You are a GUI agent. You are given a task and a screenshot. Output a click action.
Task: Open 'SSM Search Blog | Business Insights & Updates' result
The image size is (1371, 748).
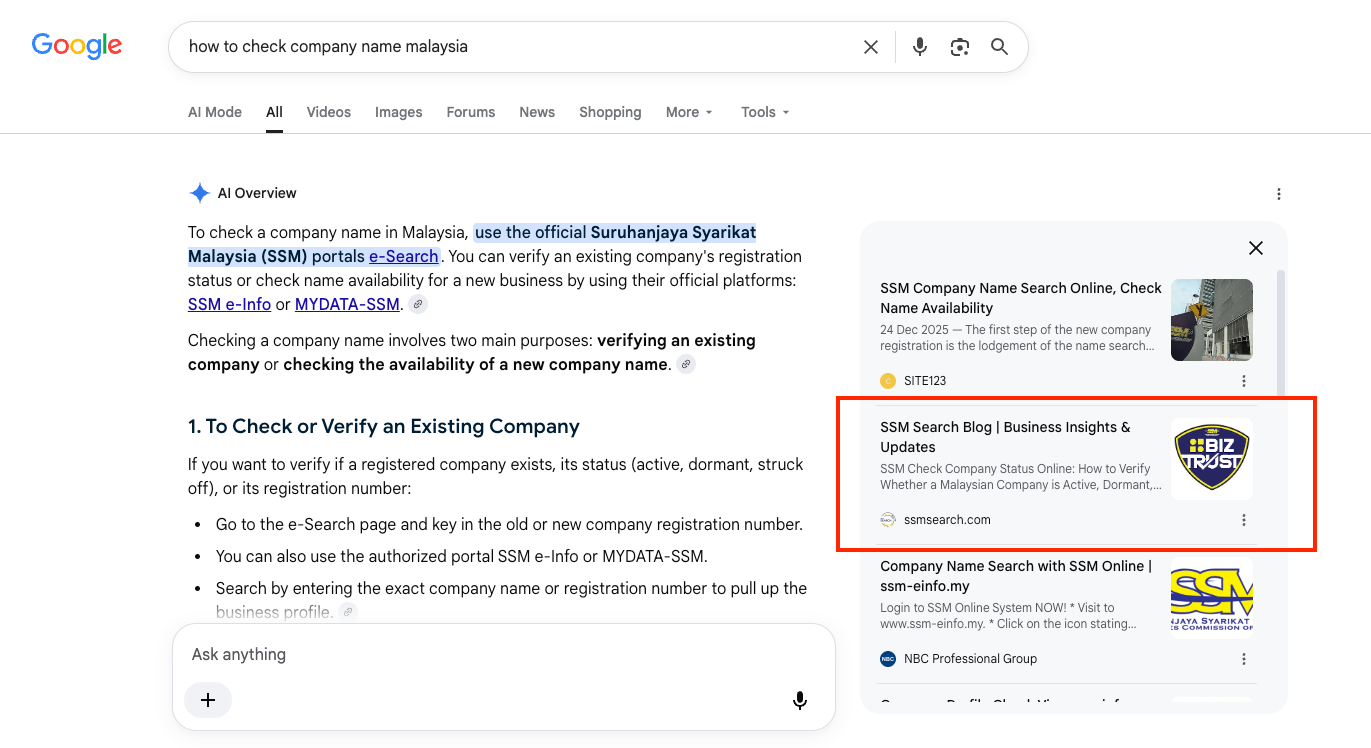(1005, 437)
